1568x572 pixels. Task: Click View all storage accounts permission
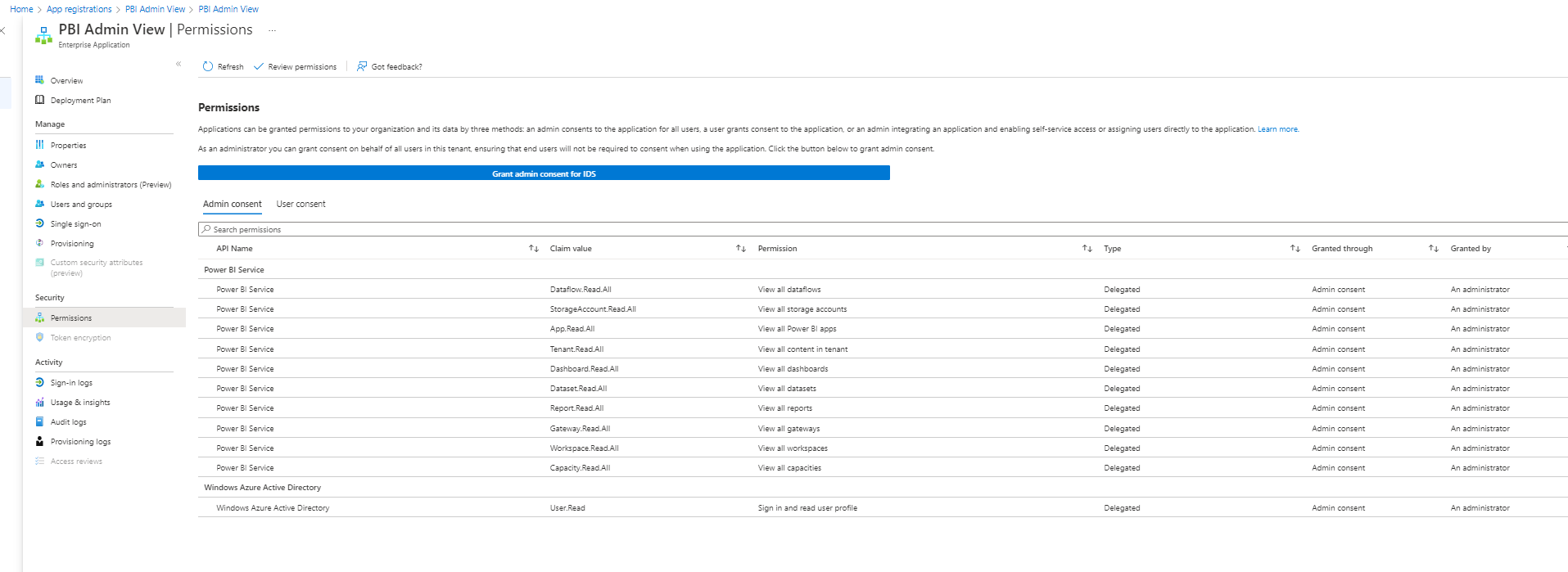(802, 309)
